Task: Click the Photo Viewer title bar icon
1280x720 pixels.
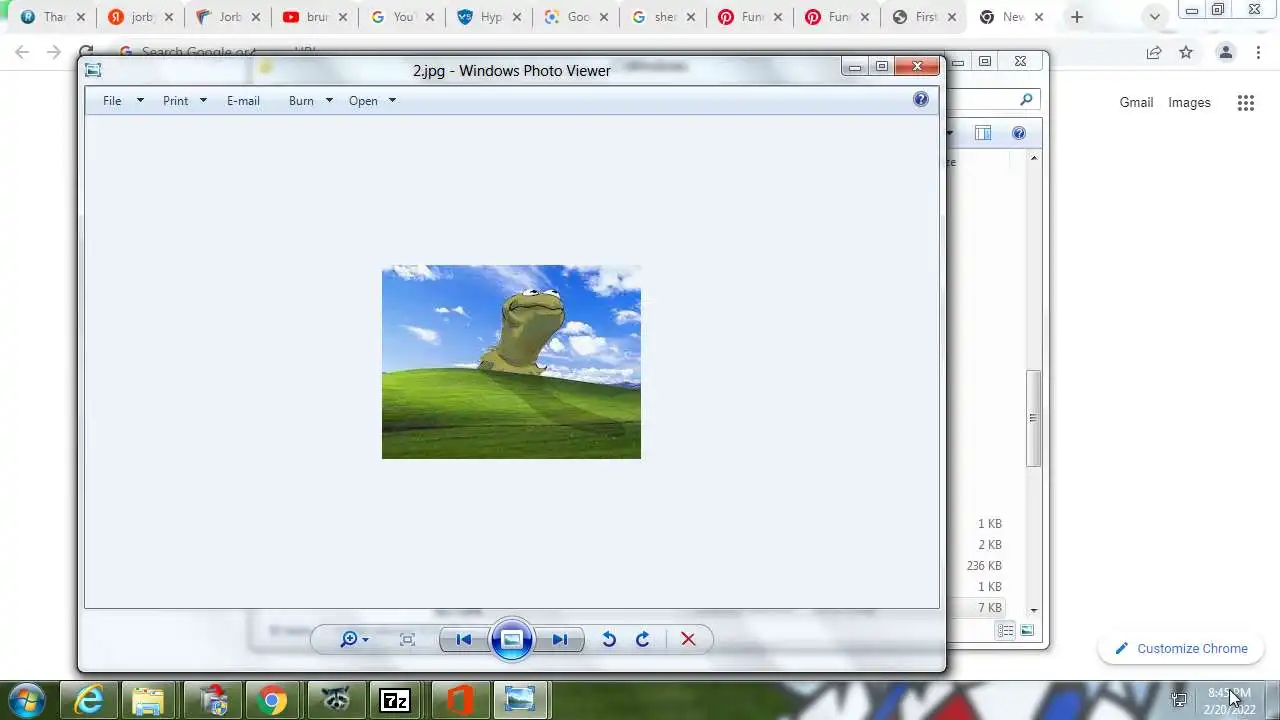Action: click(x=93, y=70)
